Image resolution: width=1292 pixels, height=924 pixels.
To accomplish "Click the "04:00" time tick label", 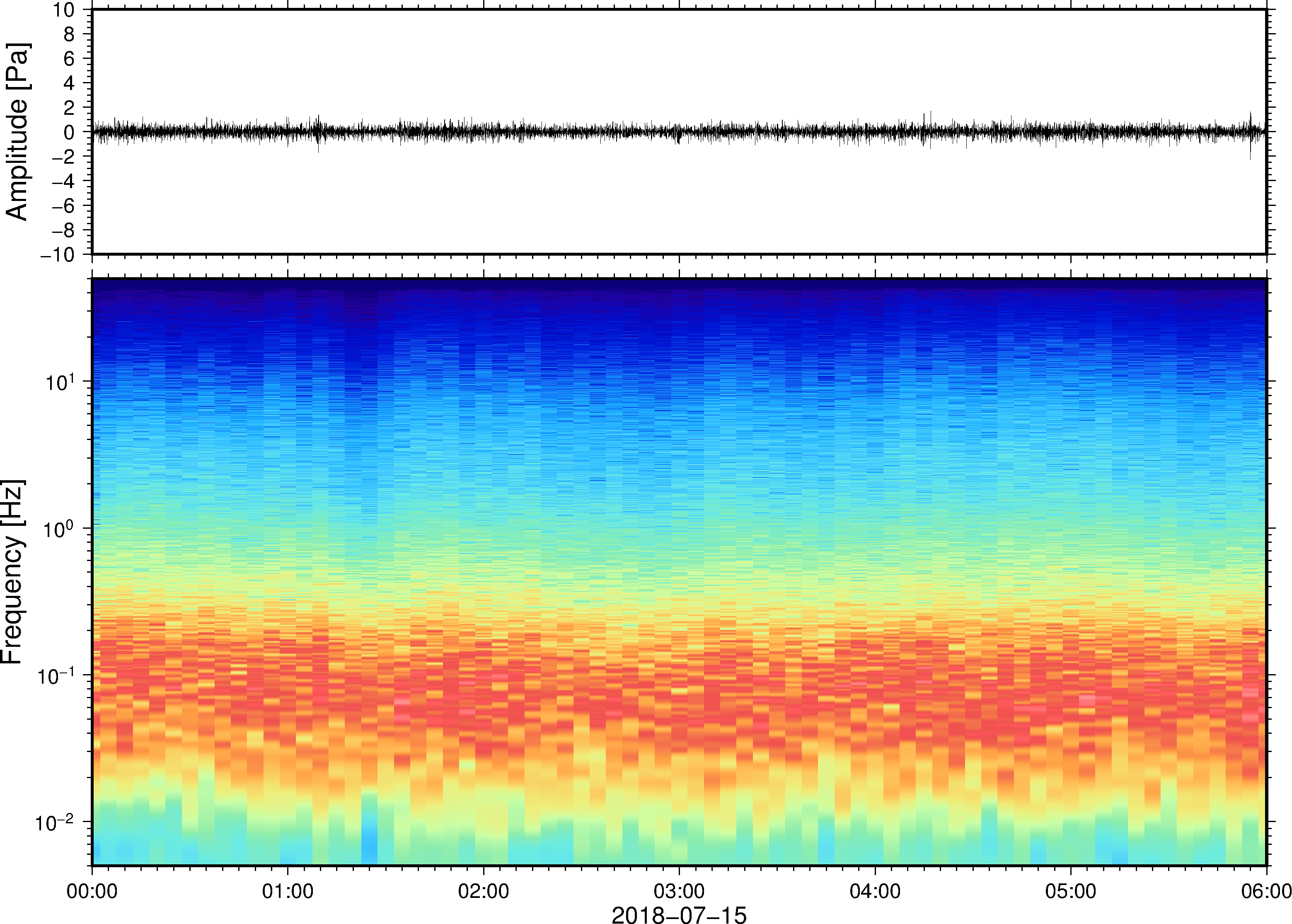I will [875, 891].
